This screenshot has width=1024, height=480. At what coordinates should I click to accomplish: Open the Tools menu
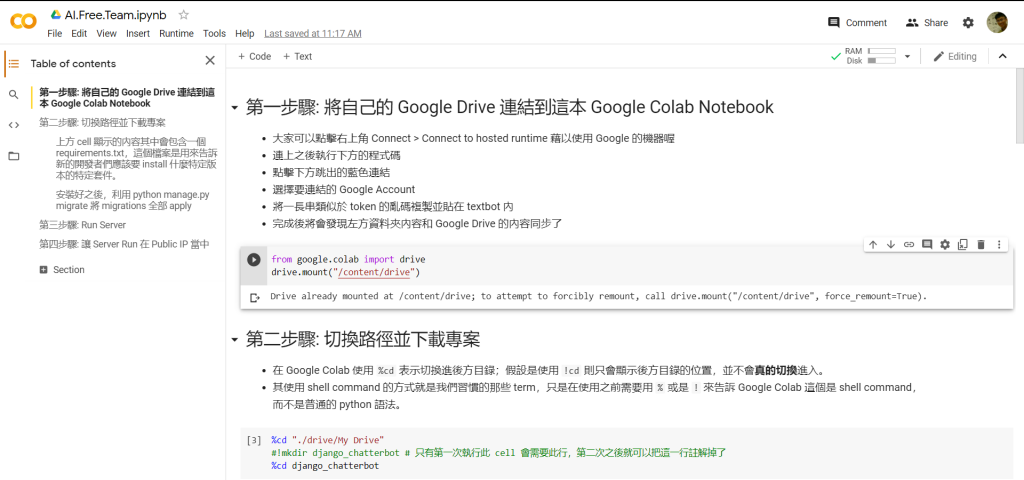tap(214, 33)
